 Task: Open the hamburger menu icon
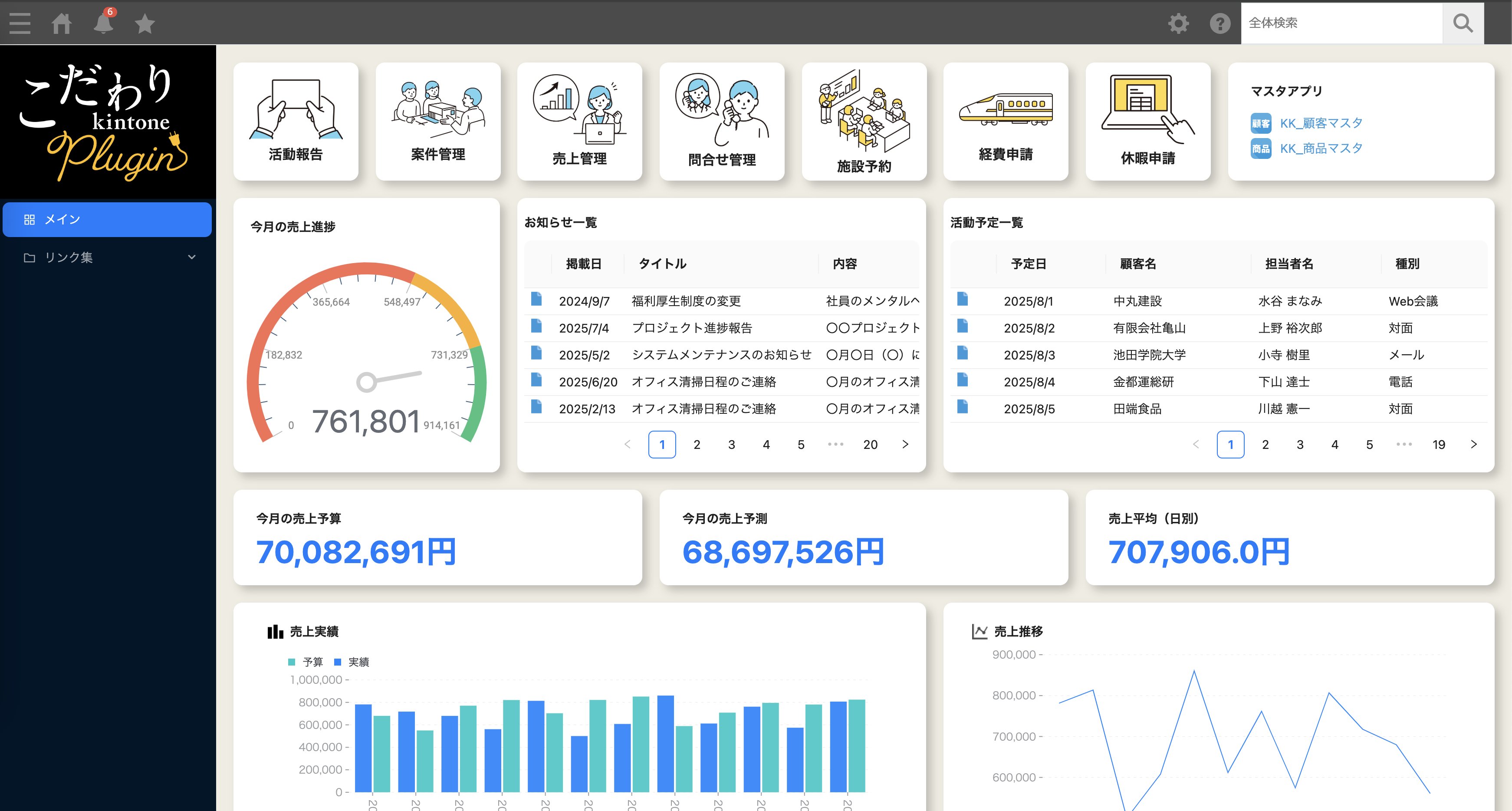coord(20,23)
